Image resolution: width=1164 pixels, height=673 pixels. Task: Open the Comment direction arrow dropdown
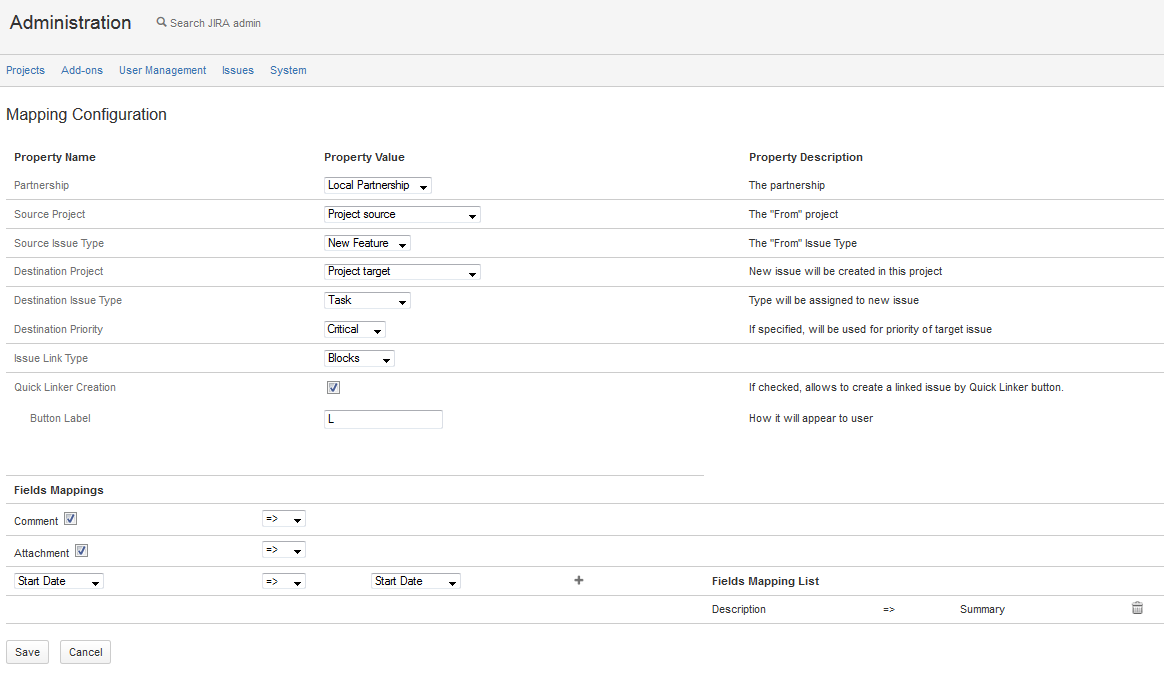(x=283, y=519)
